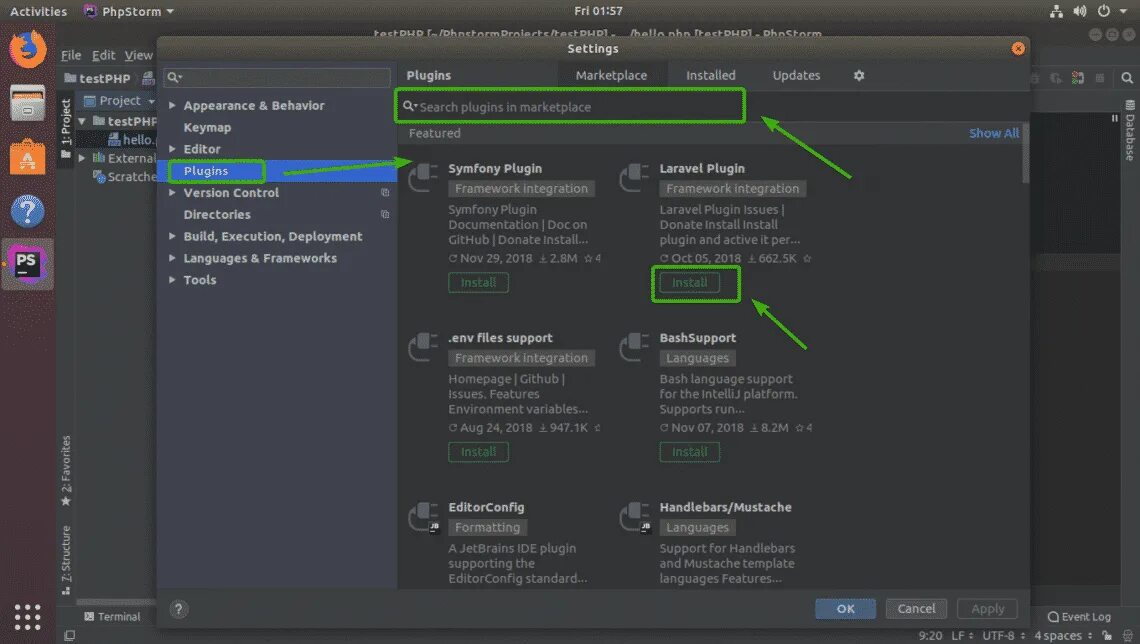The image size is (1140, 644).
Task: Select hello.php in project tree
Action: pyautogui.click(x=131, y=140)
